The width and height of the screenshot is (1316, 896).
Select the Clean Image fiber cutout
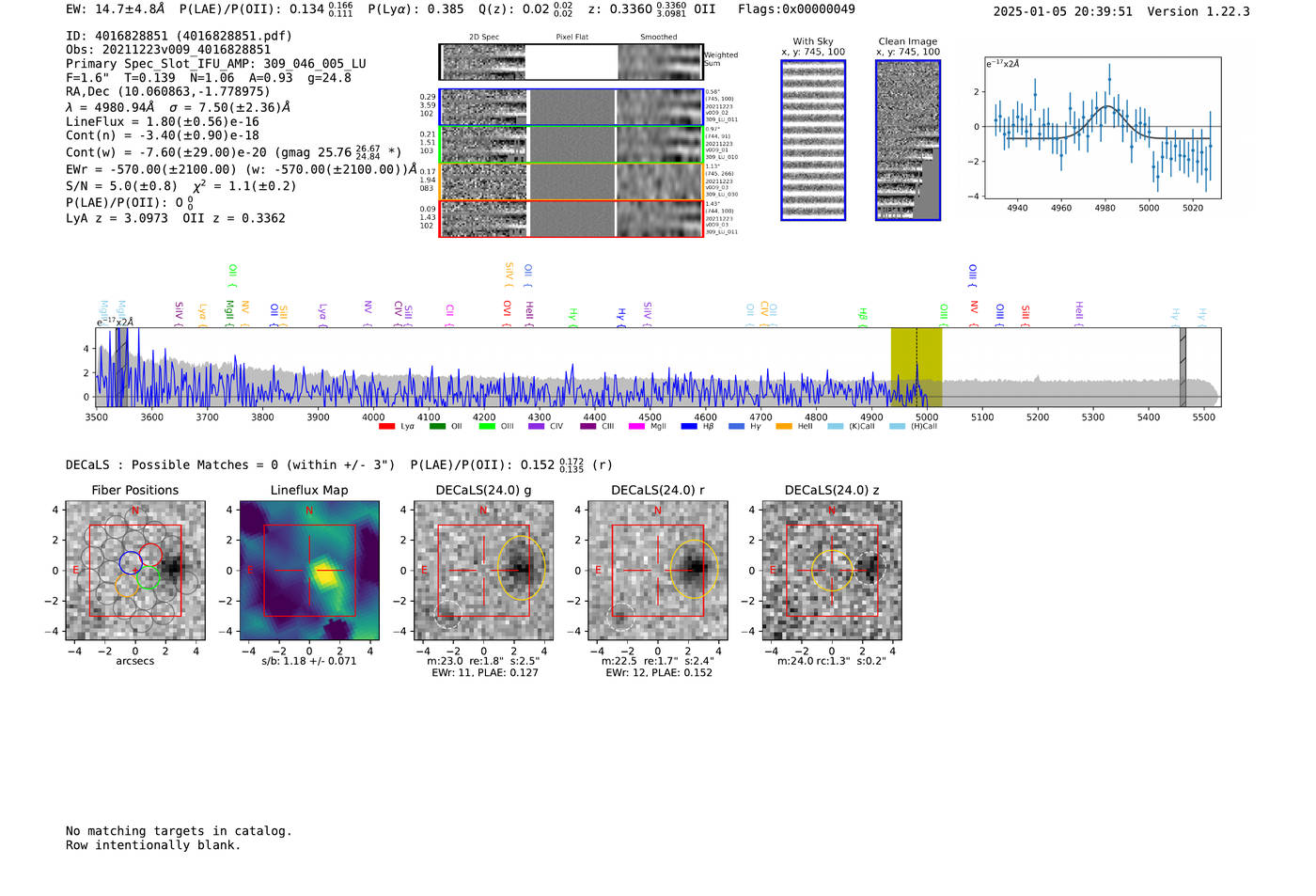tap(908, 140)
